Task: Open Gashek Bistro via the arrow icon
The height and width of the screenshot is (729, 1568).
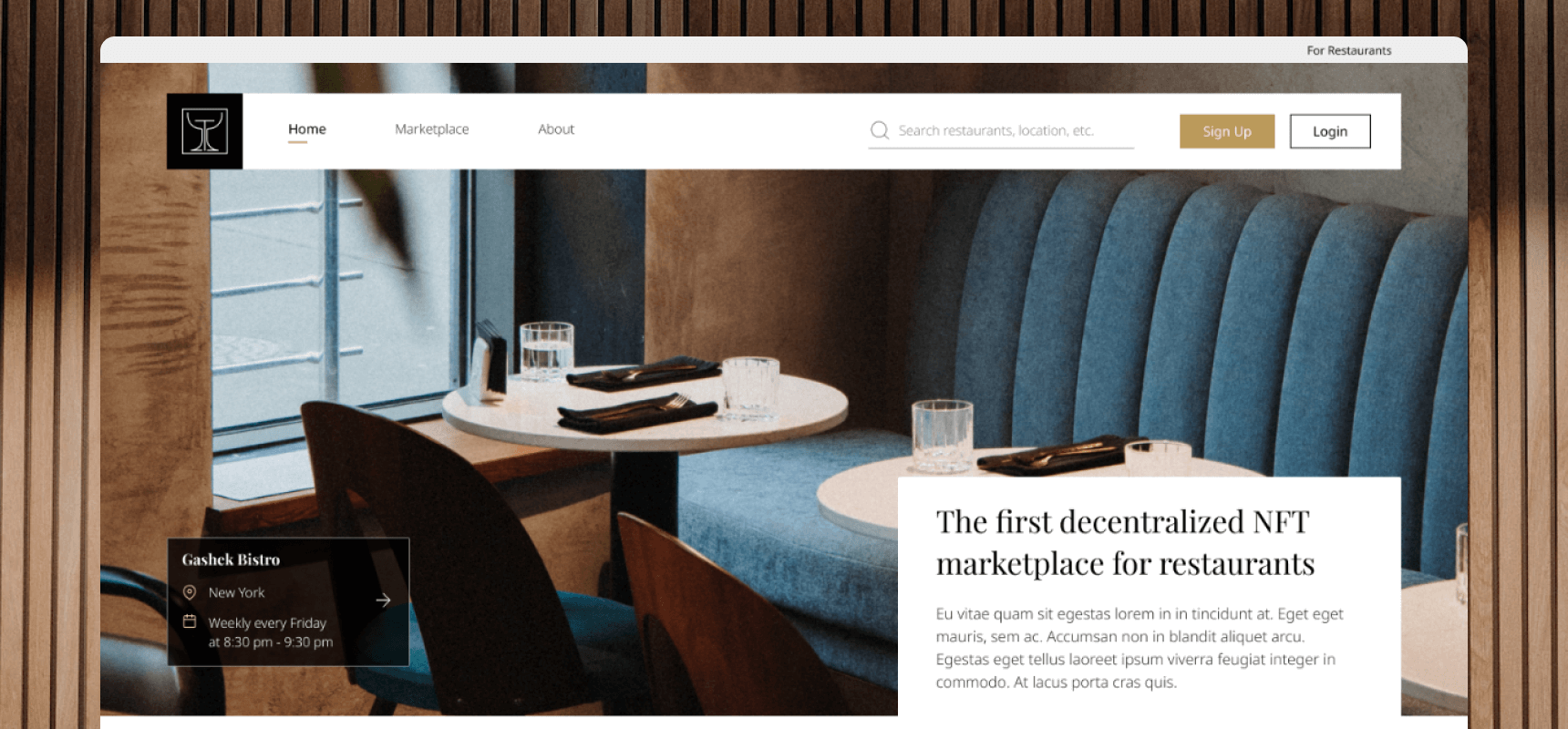Action: 383,600
